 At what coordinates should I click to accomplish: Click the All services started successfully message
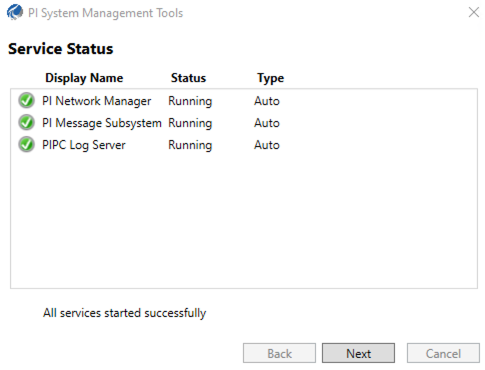[124, 313]
